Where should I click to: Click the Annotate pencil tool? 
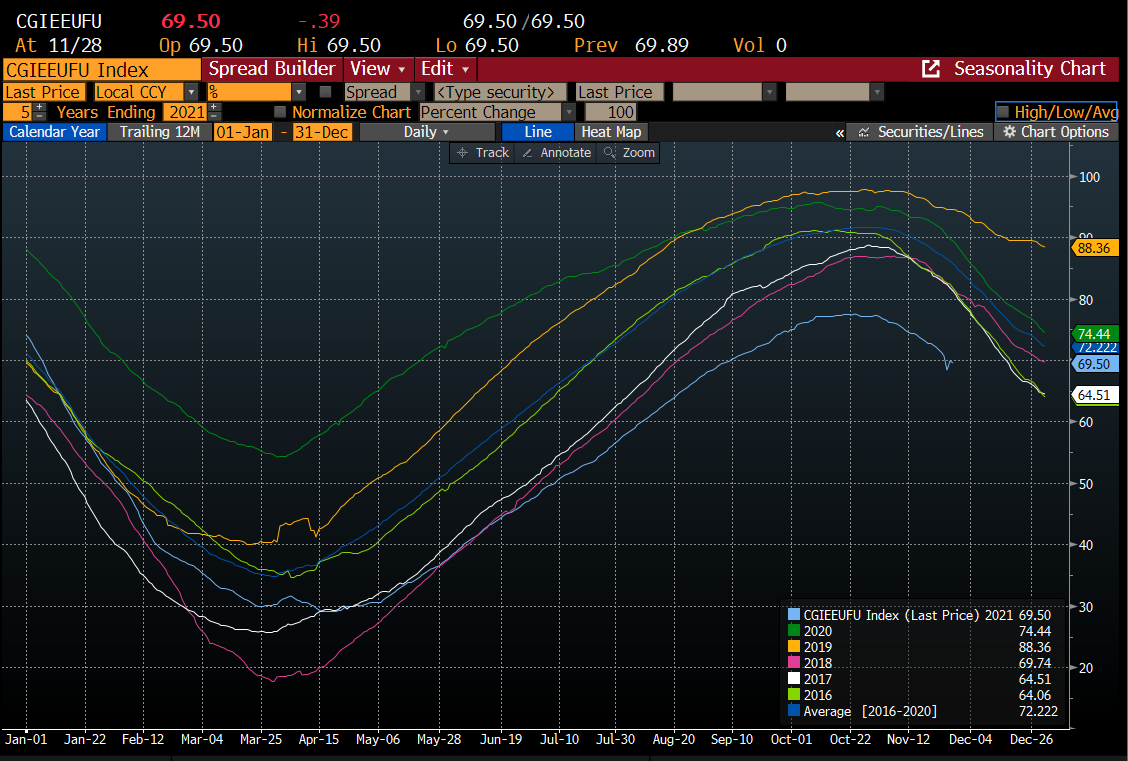557,153
